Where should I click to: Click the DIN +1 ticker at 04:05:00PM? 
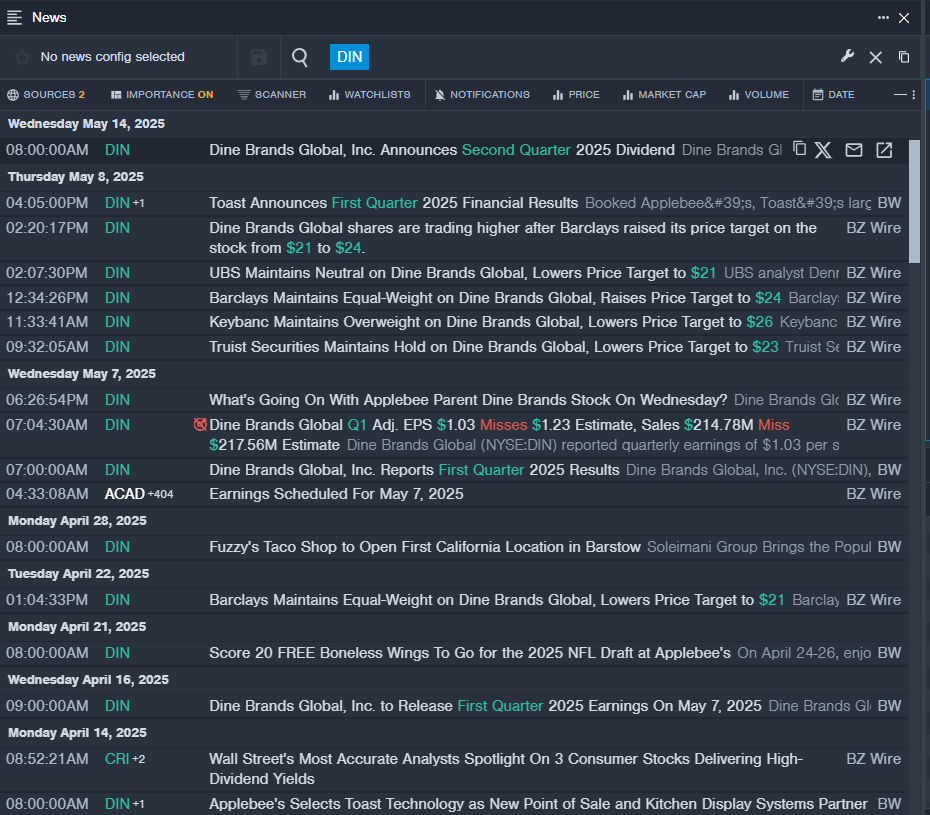(x=125, y=203)
